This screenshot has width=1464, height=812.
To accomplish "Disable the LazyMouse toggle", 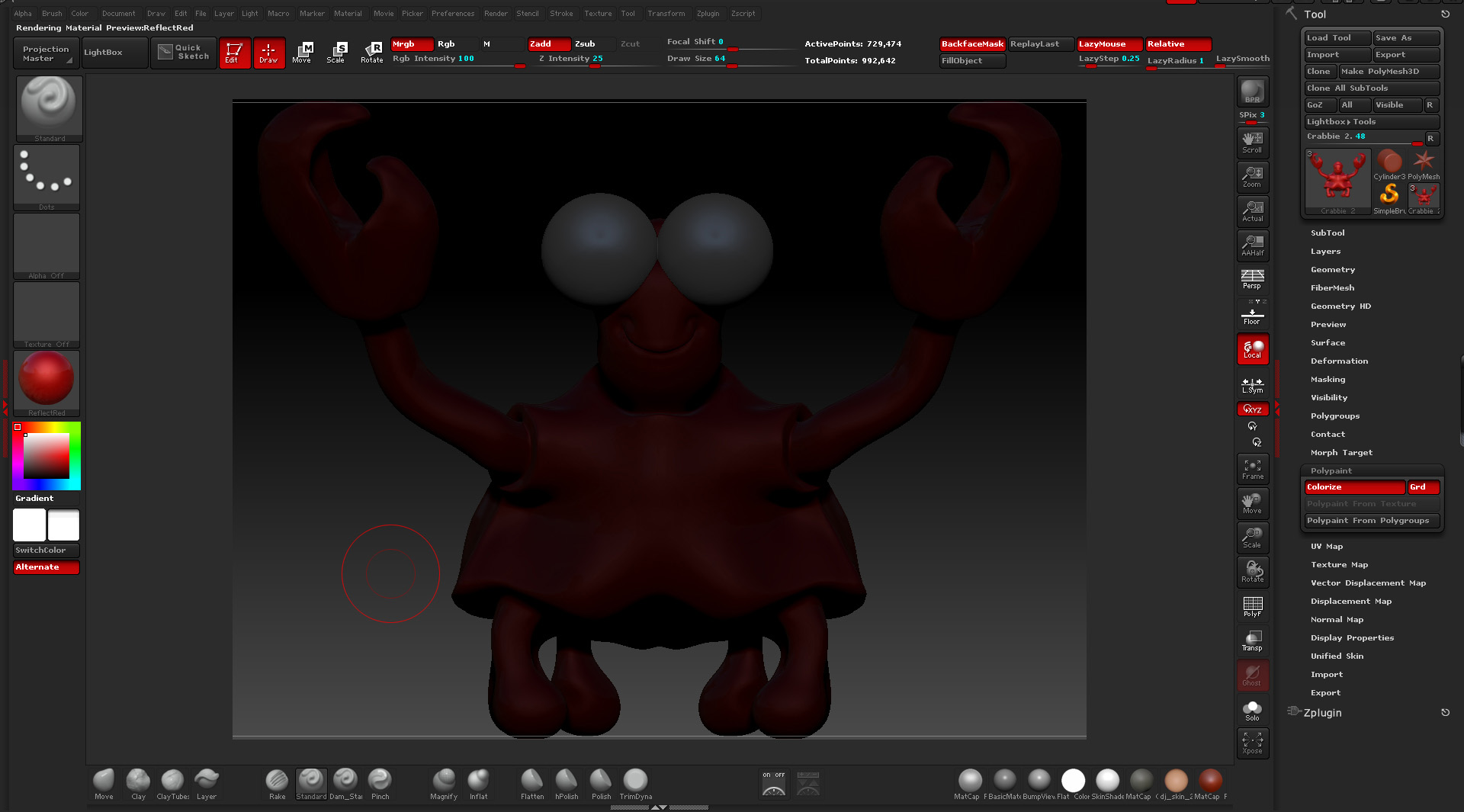I will [1109, 44].
